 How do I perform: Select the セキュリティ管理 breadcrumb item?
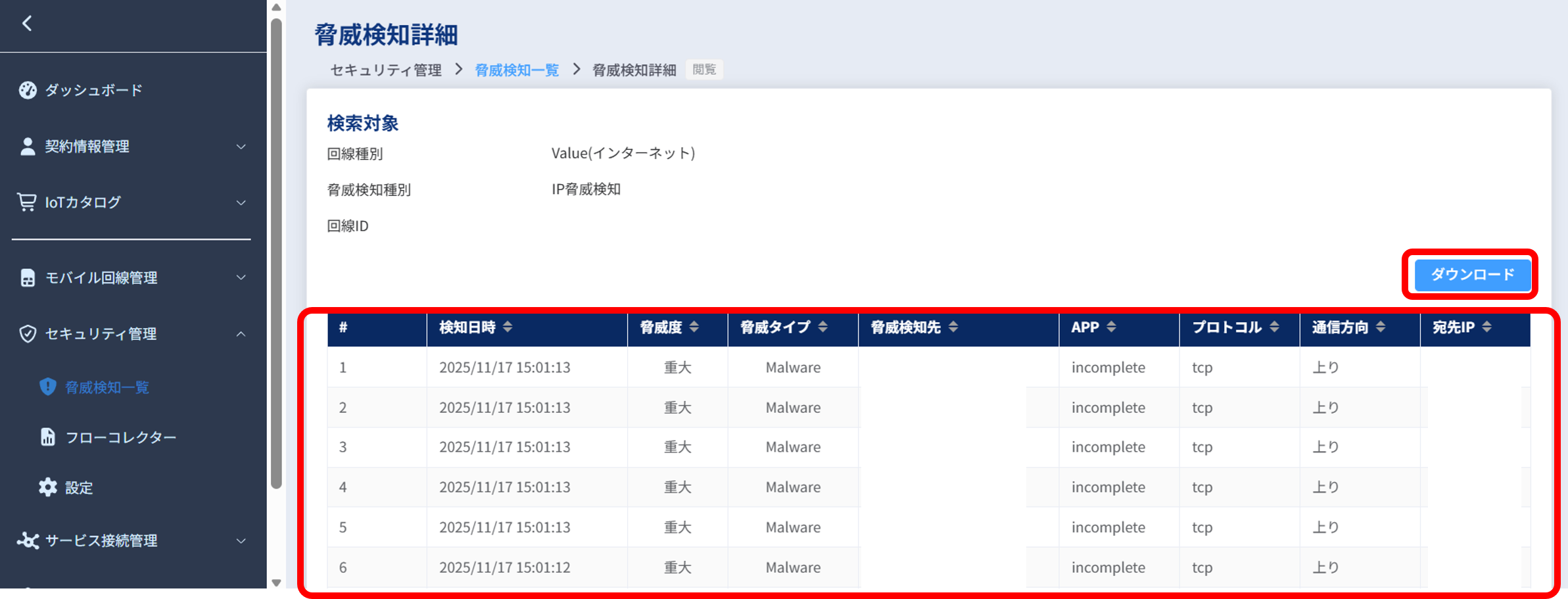[385, 70]
